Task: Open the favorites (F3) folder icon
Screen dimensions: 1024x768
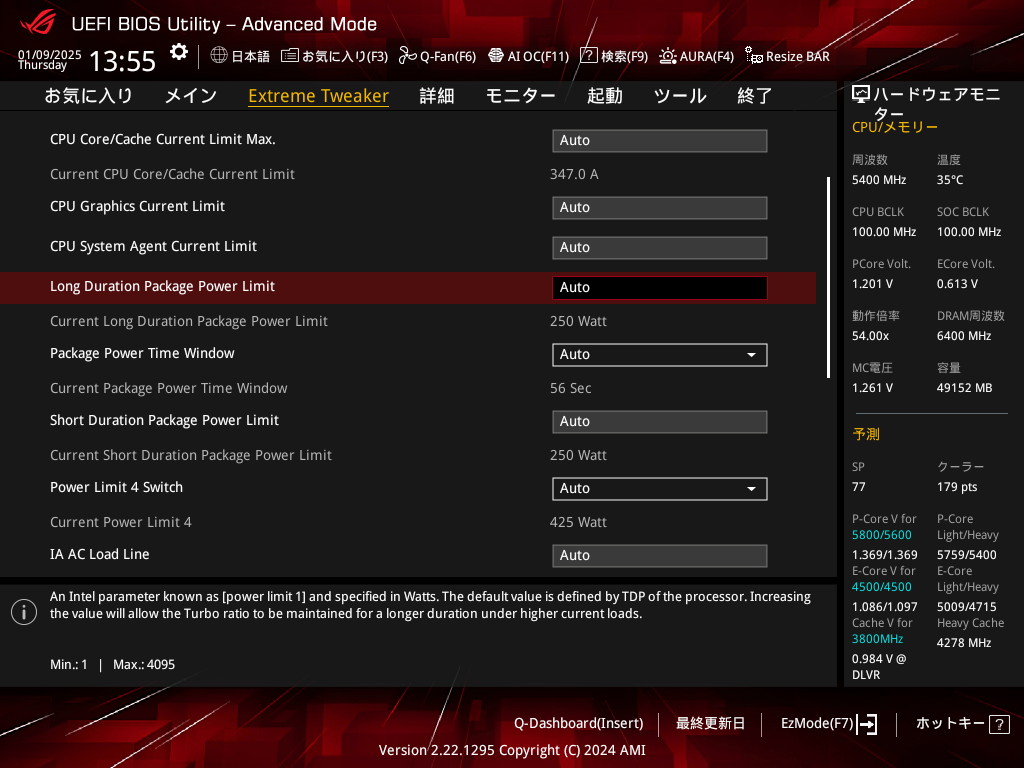Action: pyautogui.click(x=290, y=56)
